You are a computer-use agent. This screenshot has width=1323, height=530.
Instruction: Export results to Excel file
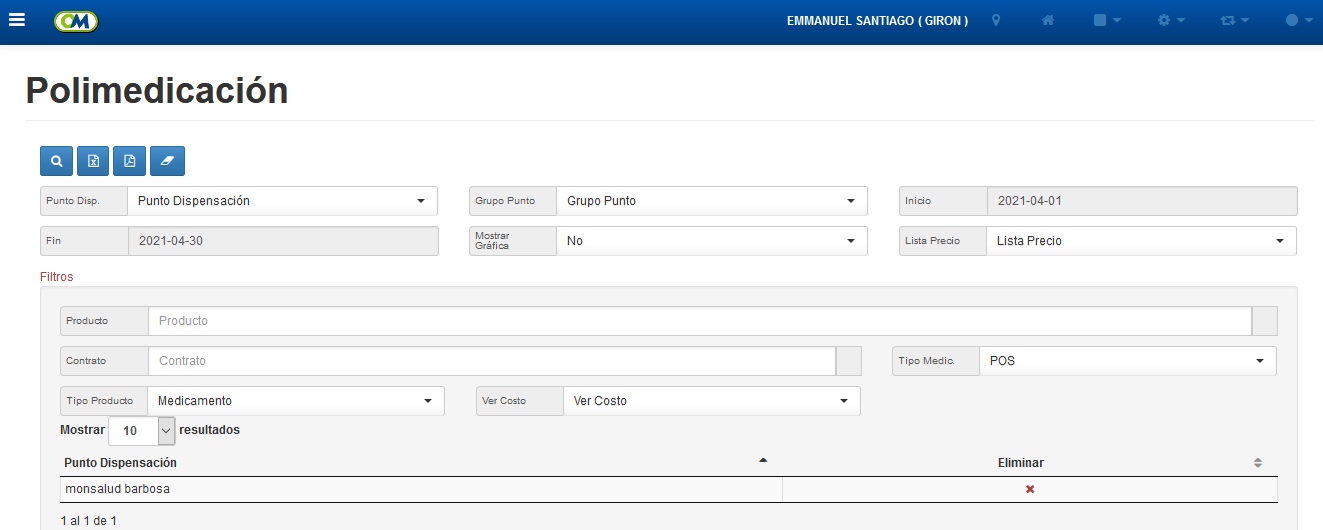pyautogui.click(x=93, y=161)
